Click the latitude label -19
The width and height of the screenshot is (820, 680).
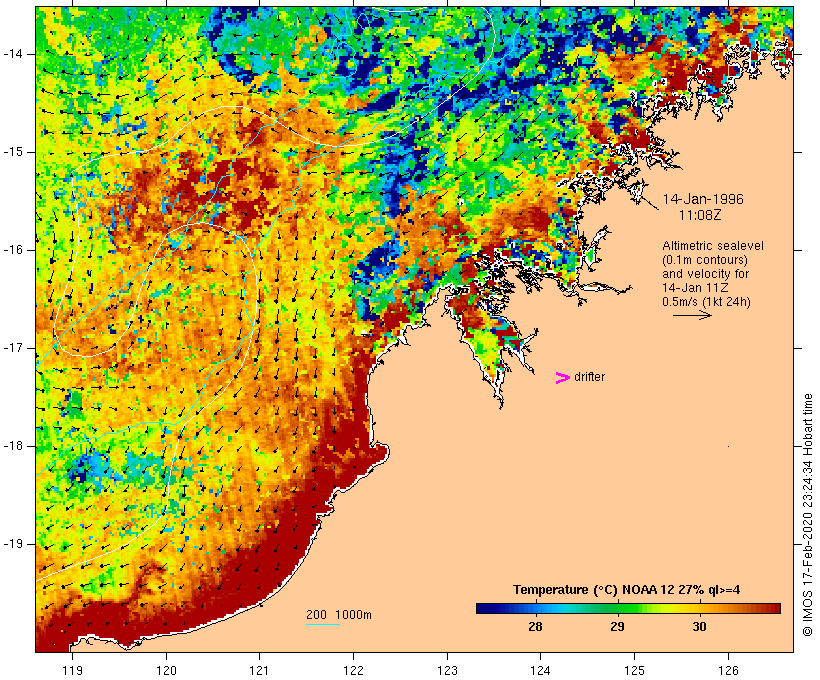point(12,544)
